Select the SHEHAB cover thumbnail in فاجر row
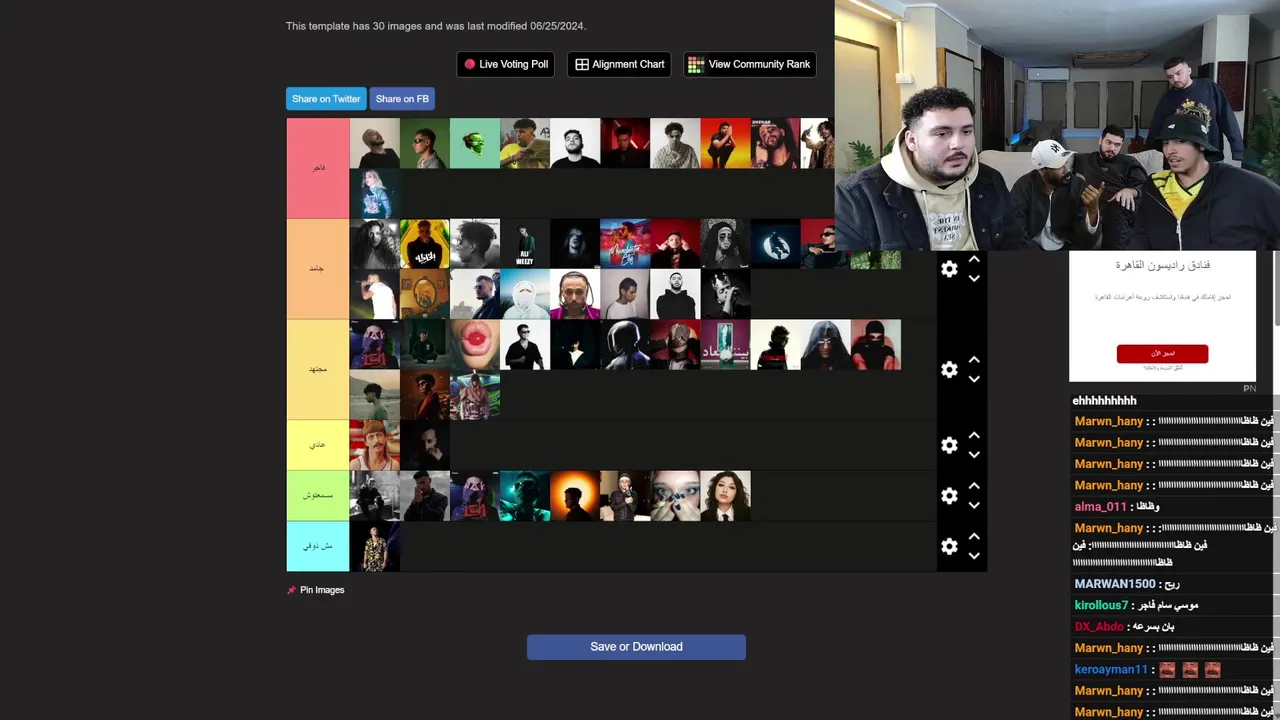 click(775, 143)
